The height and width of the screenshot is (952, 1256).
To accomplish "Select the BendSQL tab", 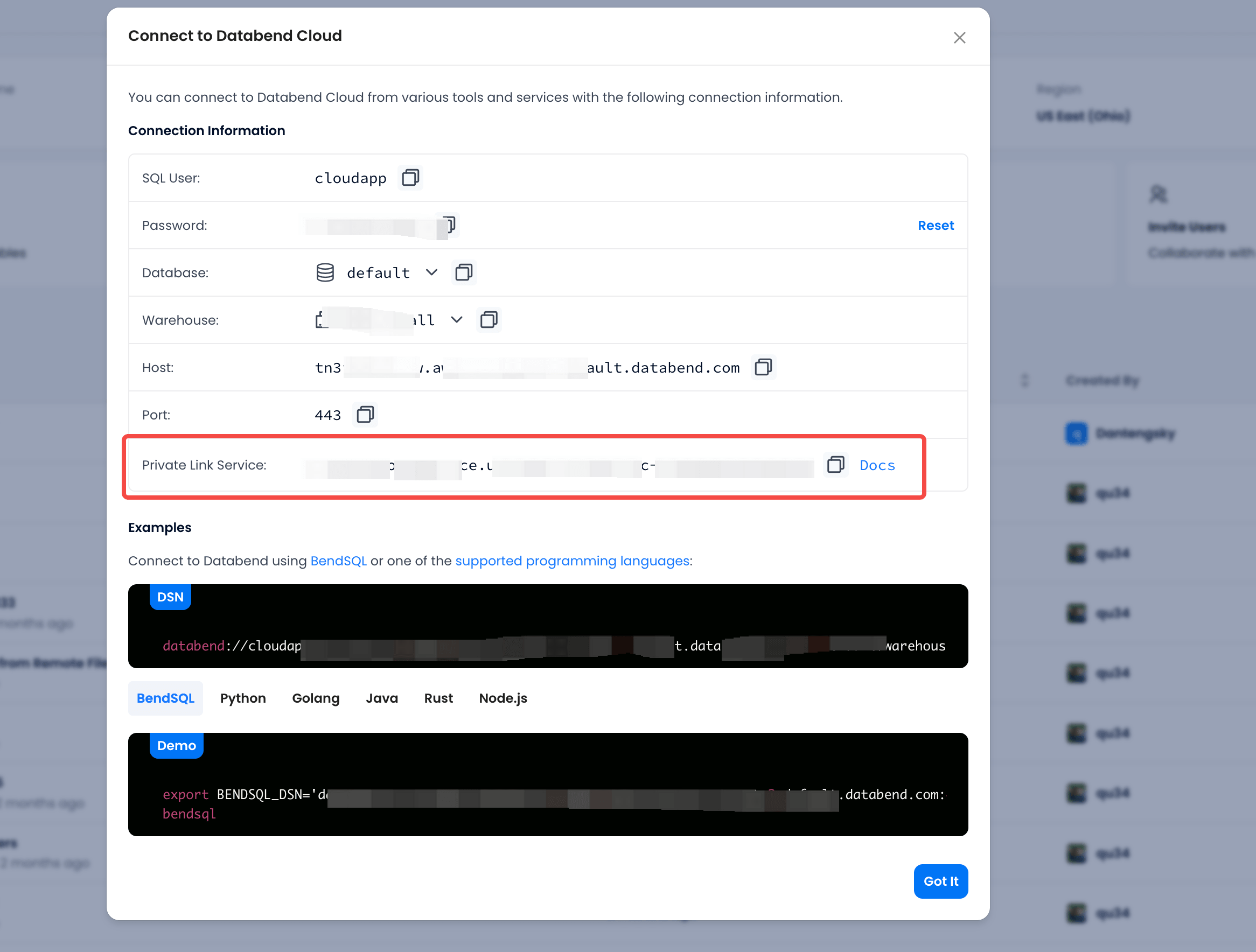I will [165, 698].
